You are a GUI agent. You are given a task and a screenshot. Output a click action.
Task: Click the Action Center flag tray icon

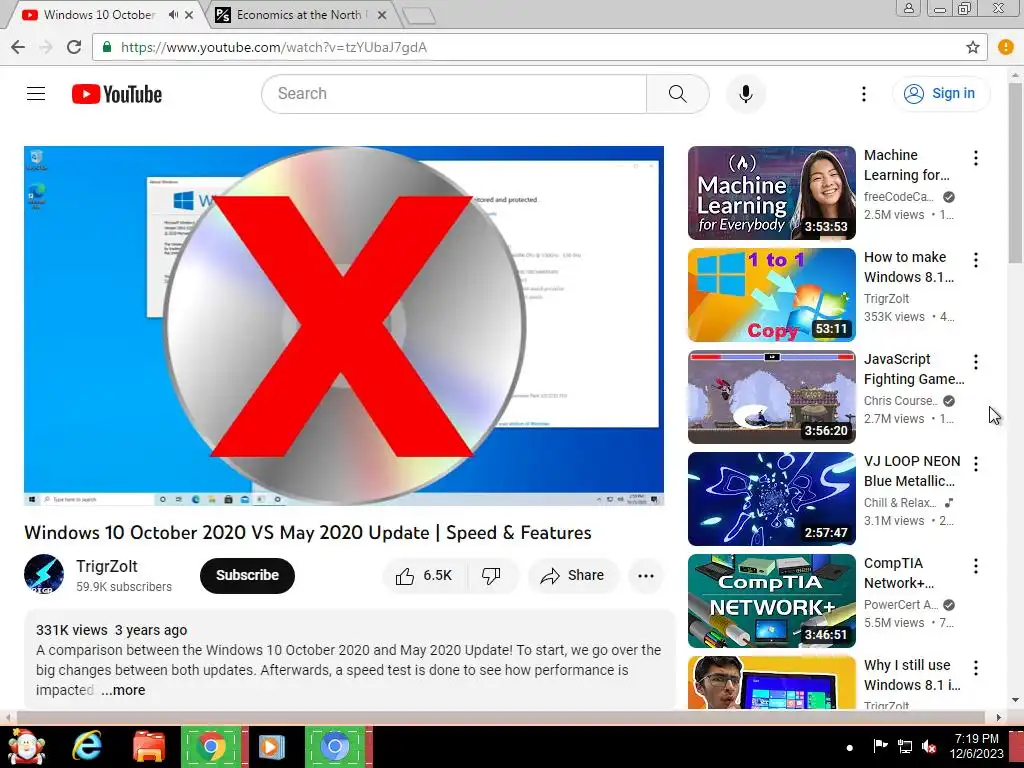click(x=880, y=746)
